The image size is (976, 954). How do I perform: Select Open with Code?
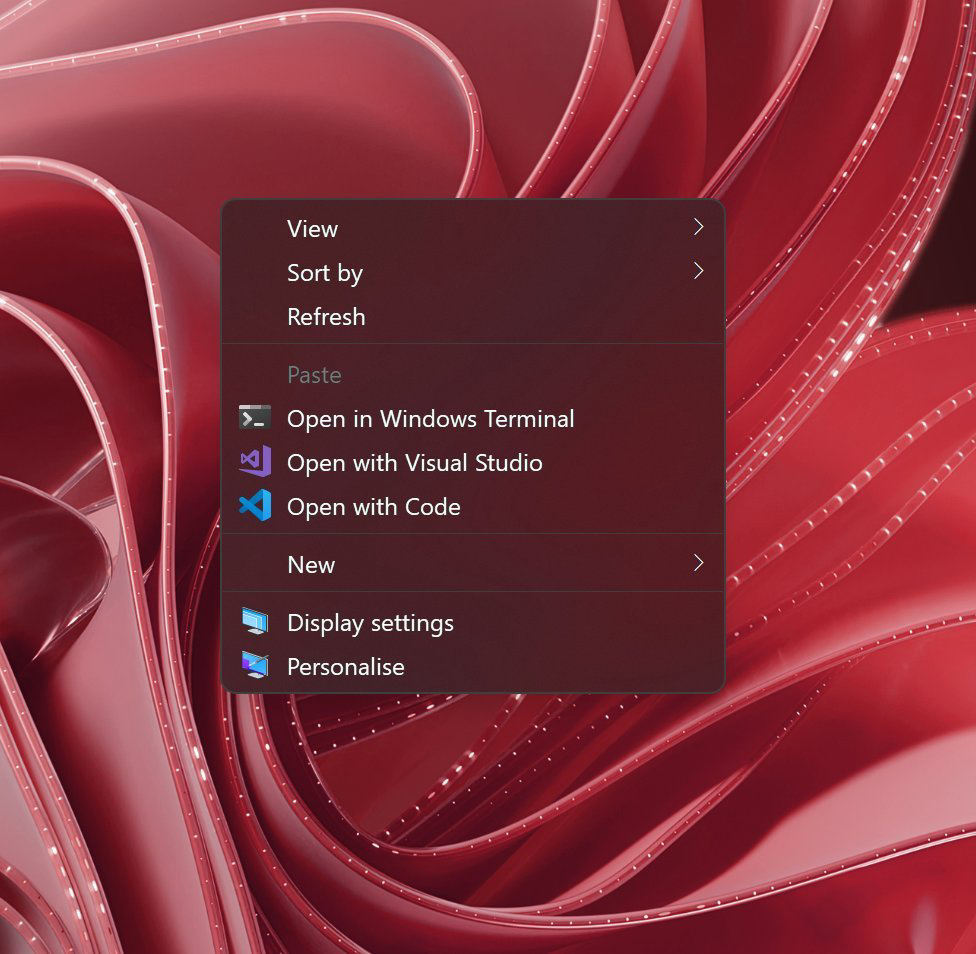coord(373,506)
